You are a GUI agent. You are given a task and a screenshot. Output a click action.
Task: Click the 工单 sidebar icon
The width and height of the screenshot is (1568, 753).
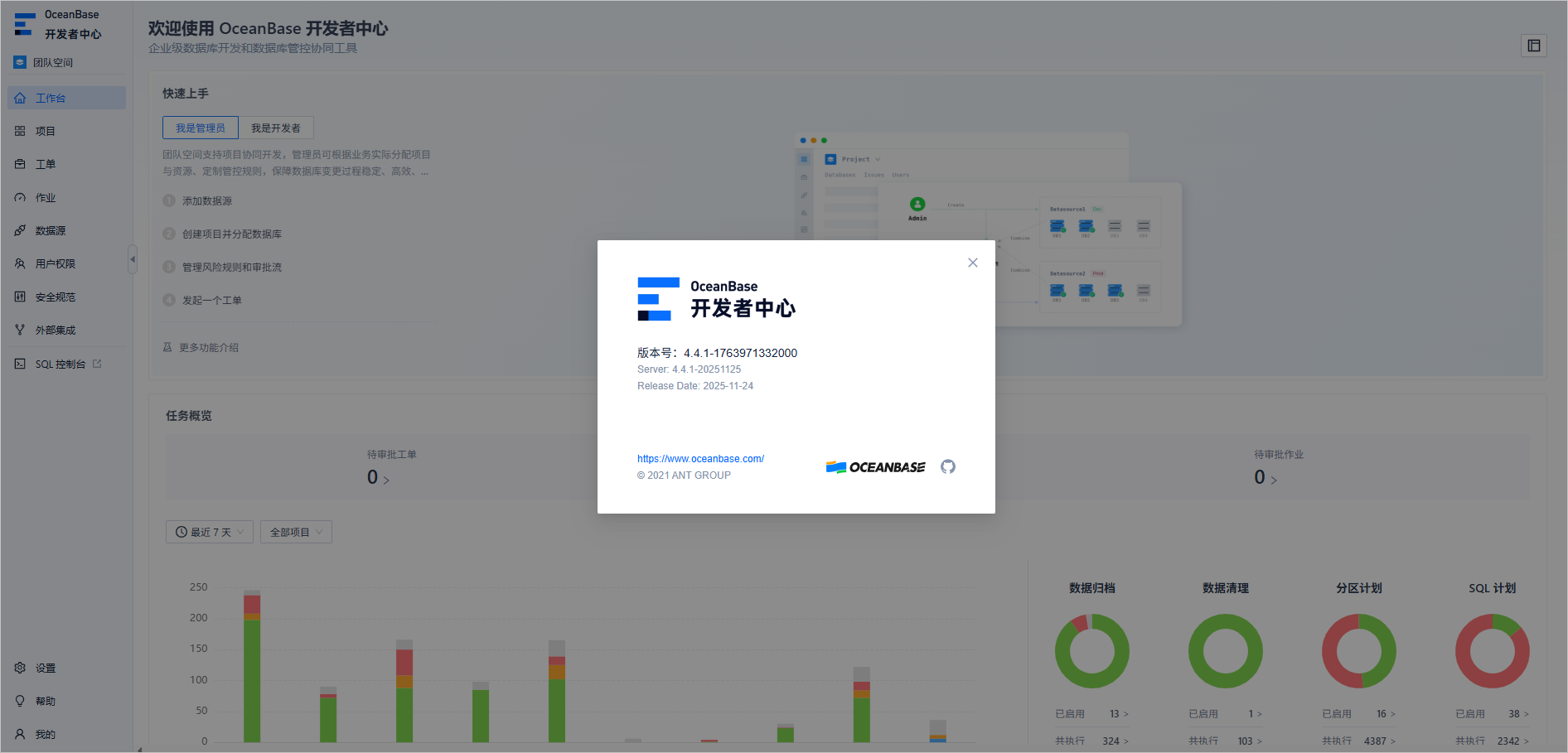(20, 164)
